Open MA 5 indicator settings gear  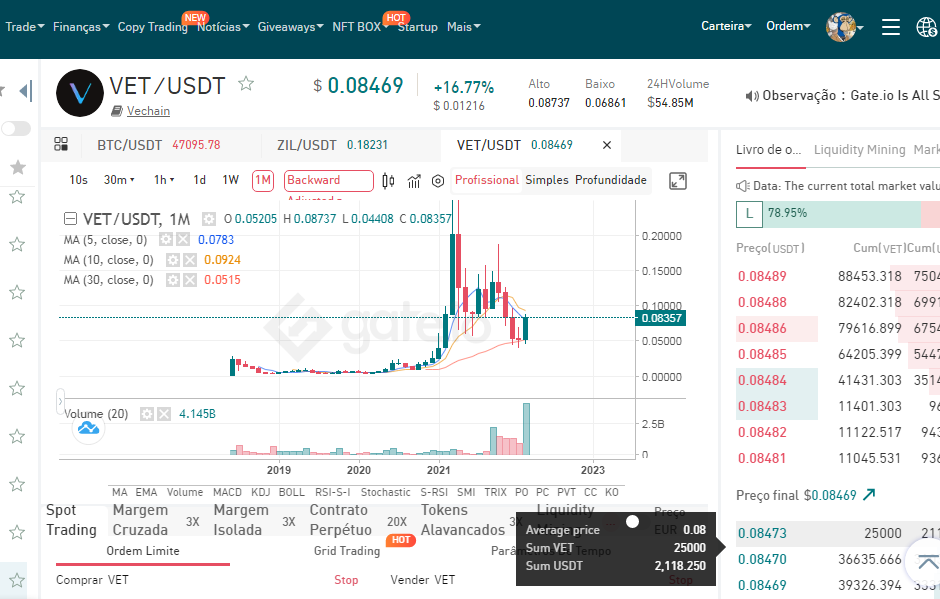[x=166, y=240]
